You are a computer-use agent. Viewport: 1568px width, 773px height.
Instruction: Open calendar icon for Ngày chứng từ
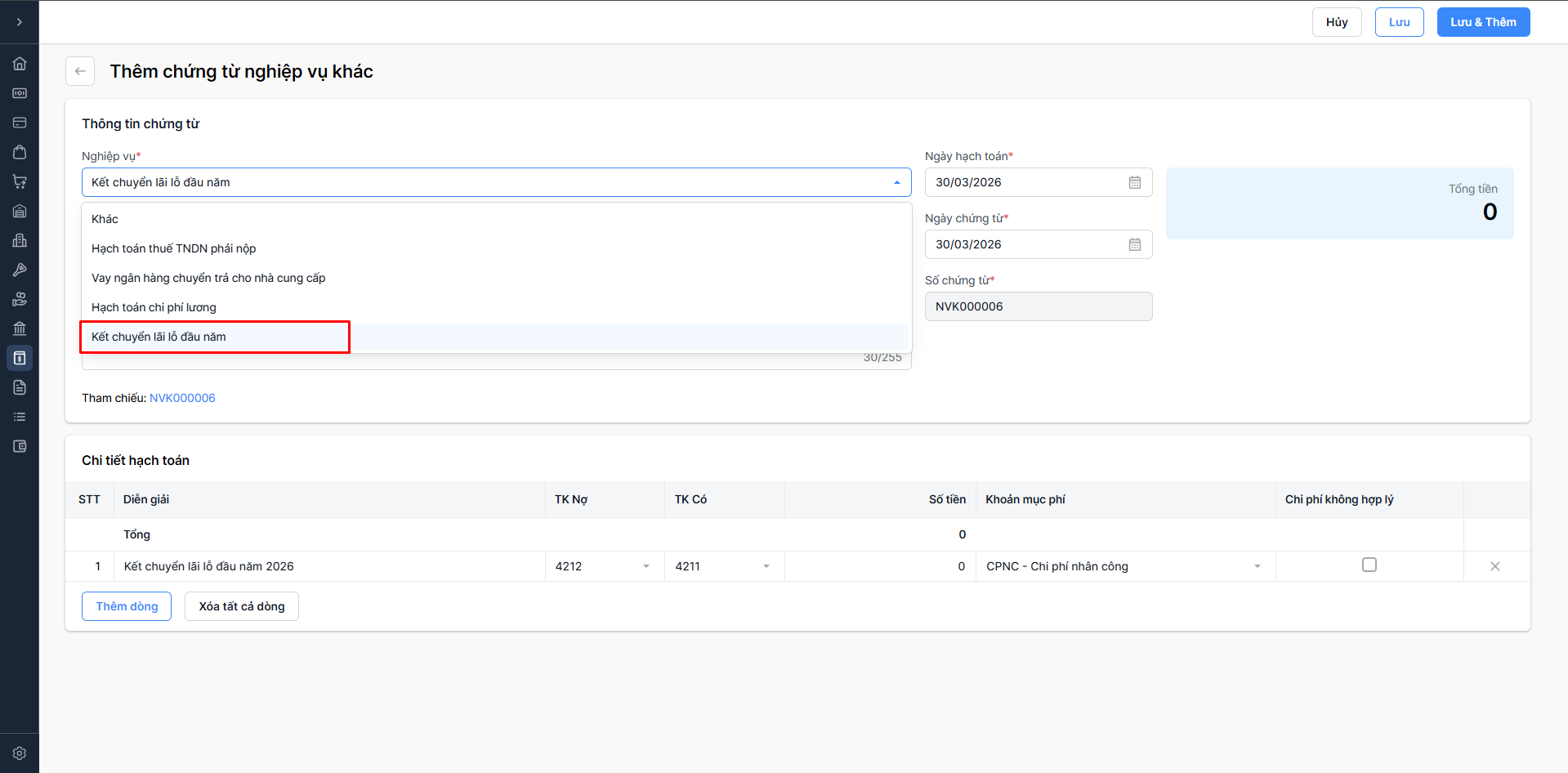[1134, 244]
